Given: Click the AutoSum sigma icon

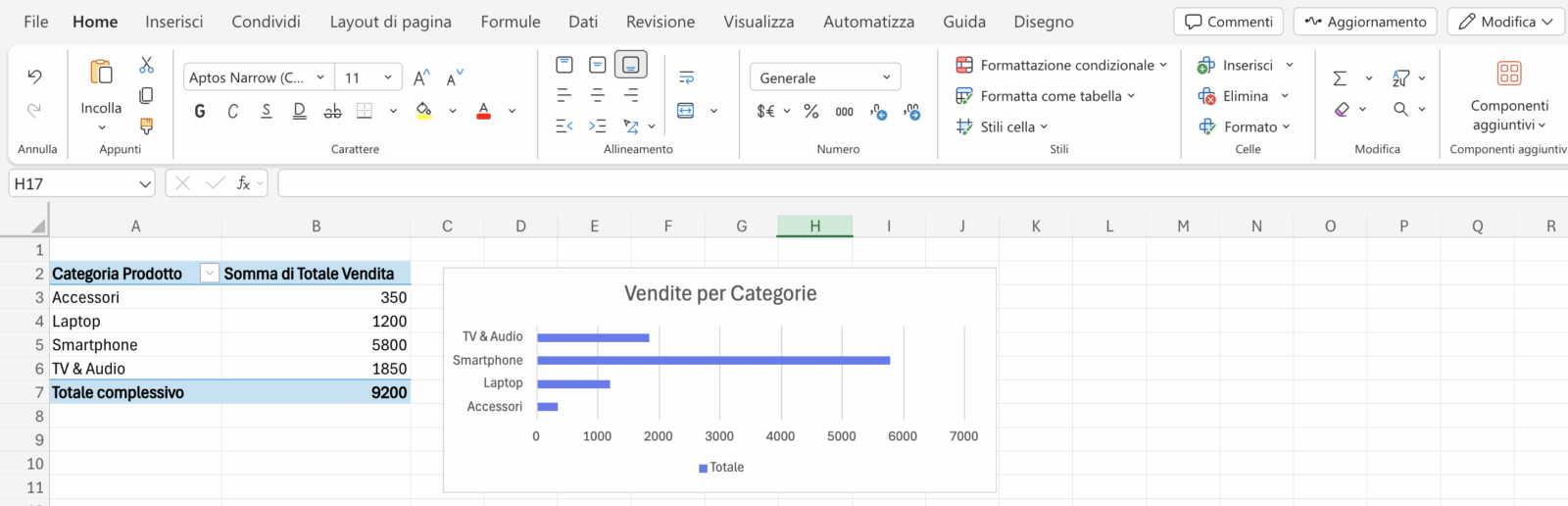Looking at the screenshot, I should (1340, 78).
